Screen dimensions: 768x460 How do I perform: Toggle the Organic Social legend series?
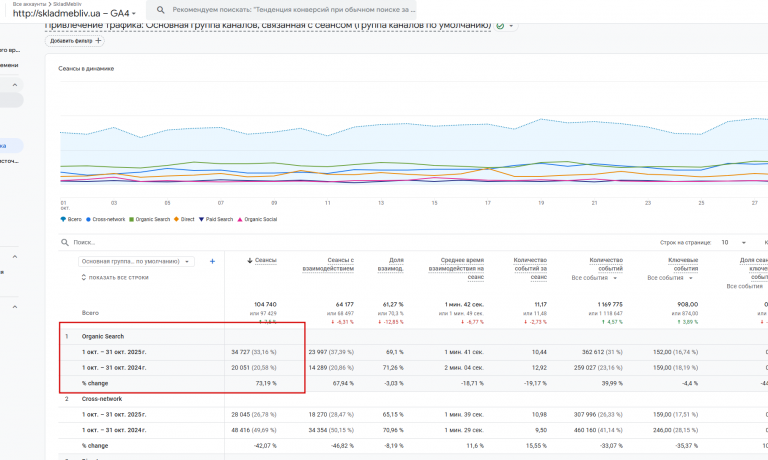pyautogui.click(x=257, y=219)
